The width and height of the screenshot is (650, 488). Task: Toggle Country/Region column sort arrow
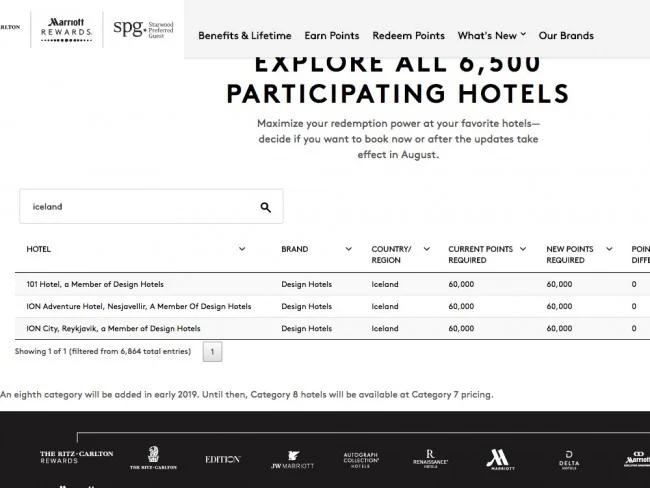426,249
